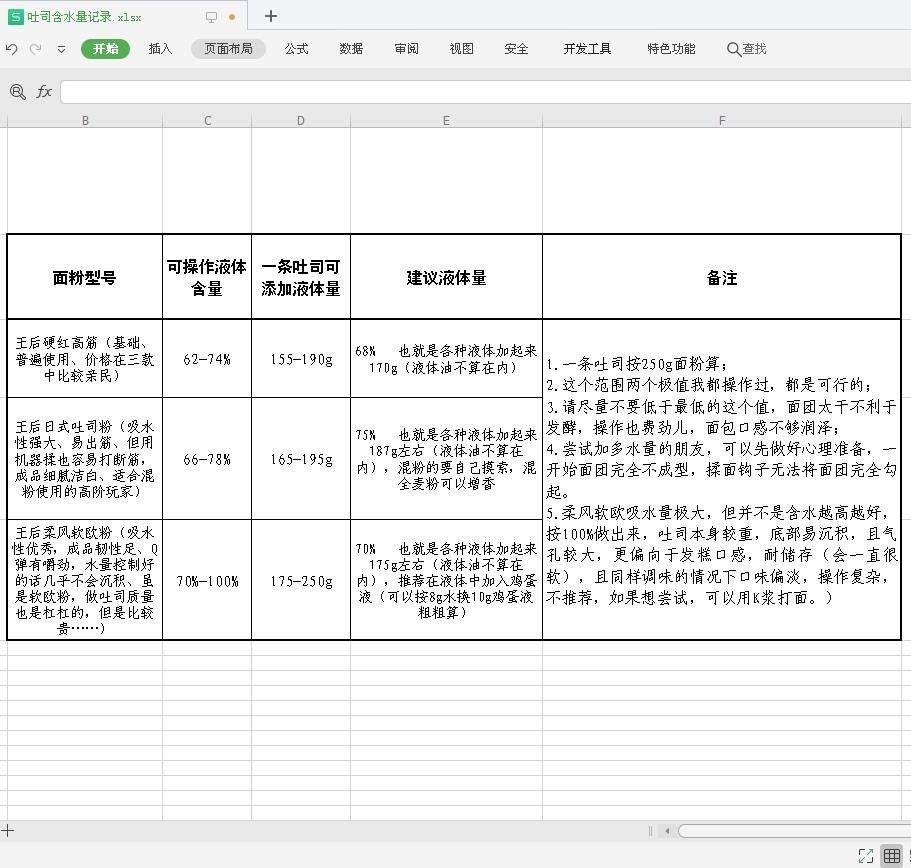Select the 特色功能 ribbon tab
Image resolution: width=911 pixels, height=868 pixels.
pos(670,48)
